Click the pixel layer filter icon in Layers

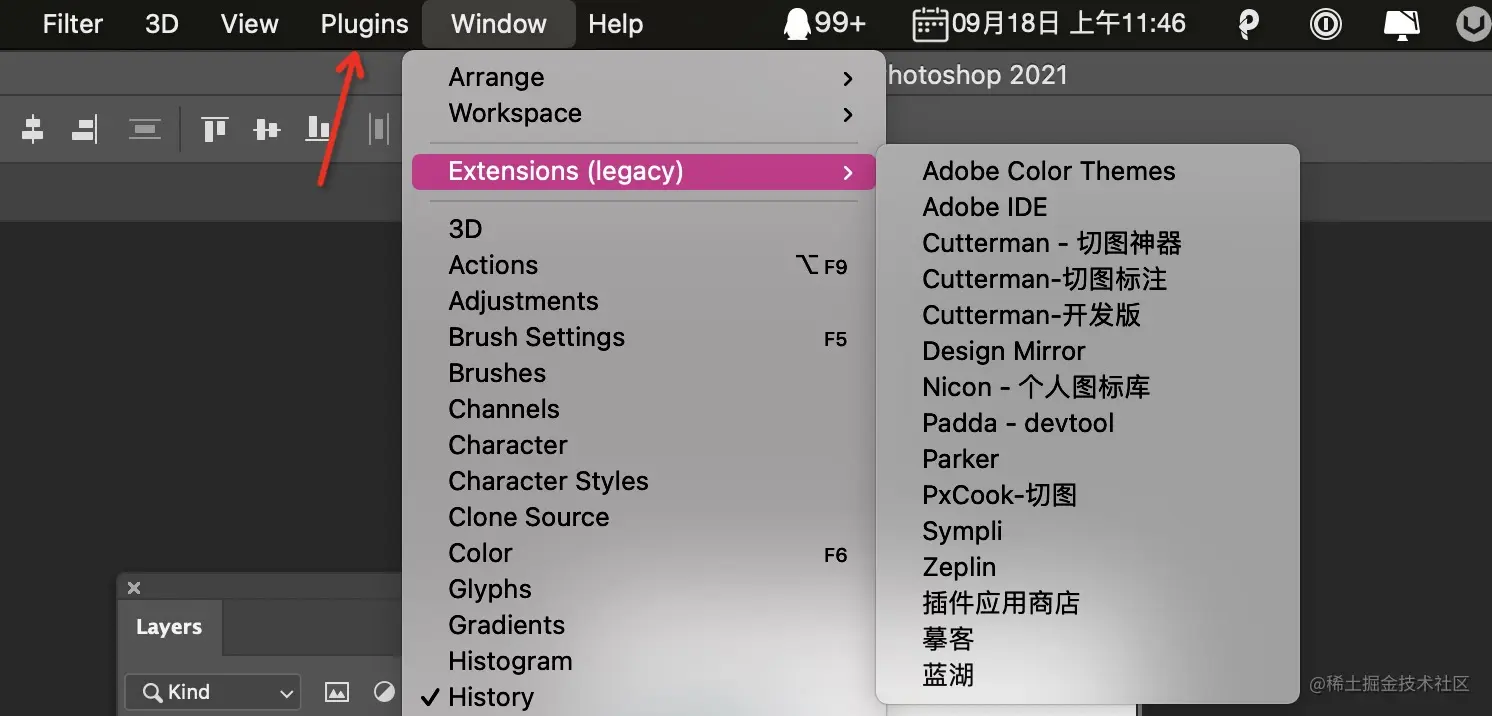click(x=337, y=692)
